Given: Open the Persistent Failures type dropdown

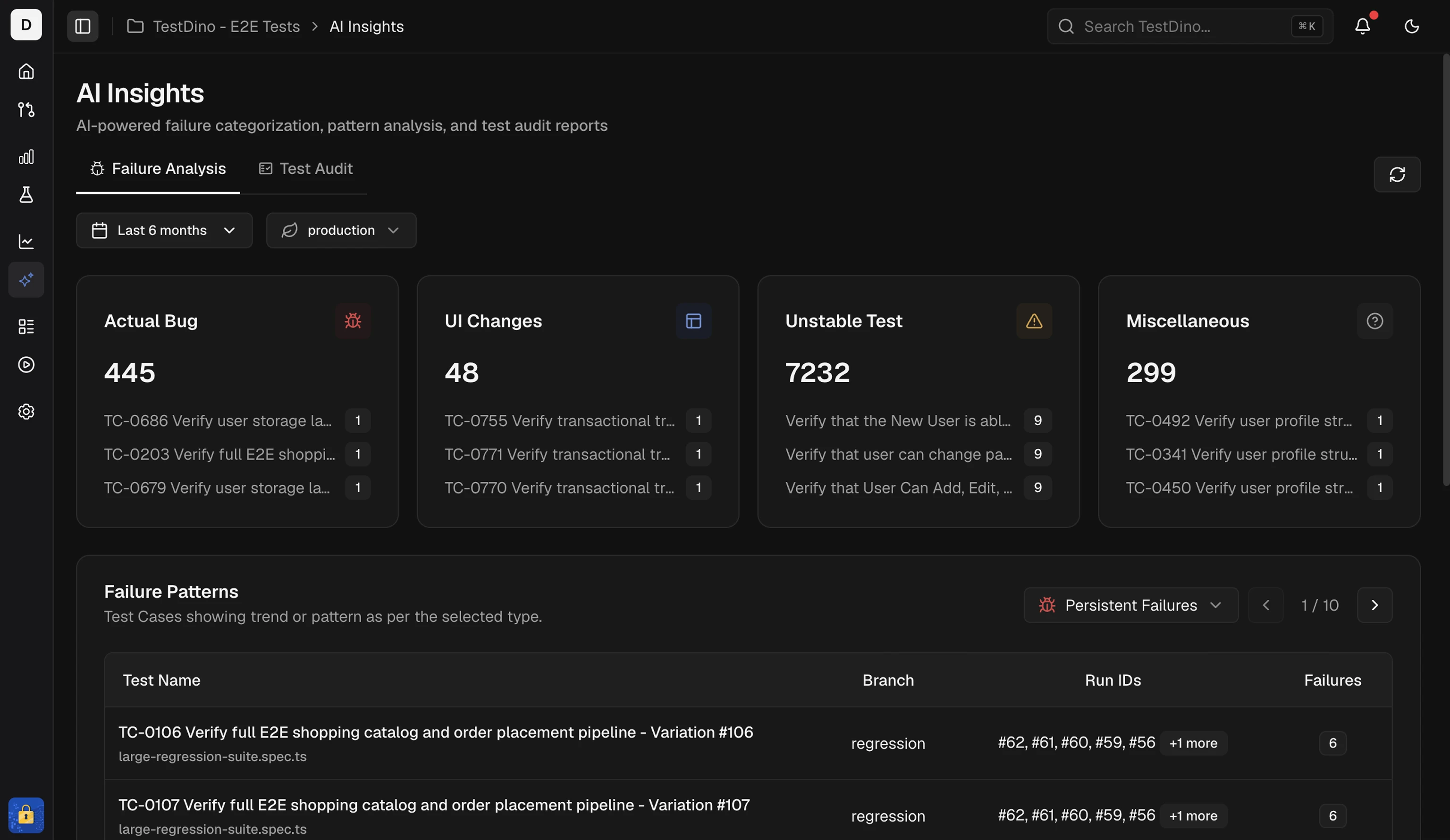Looking at the screenshot, I should (x=1130, y=605).
